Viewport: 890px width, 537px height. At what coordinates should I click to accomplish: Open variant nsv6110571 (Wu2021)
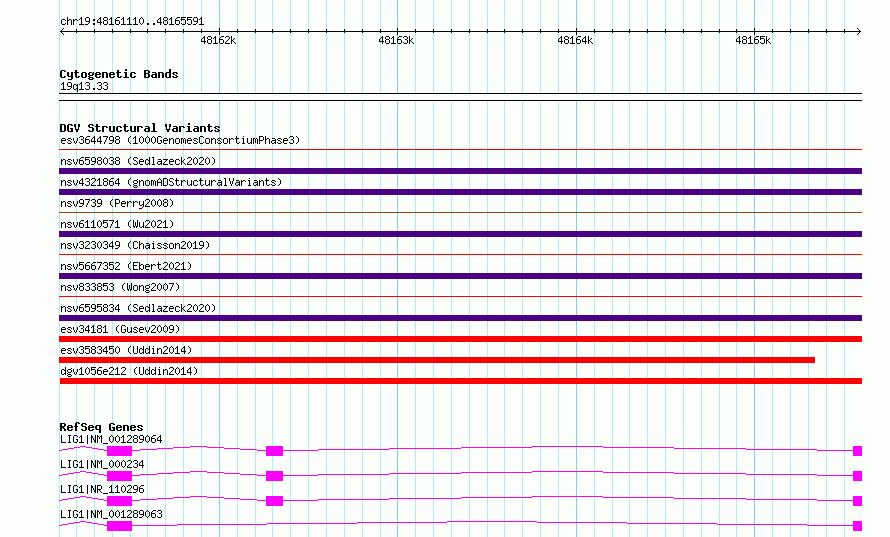click(x=117, y=224)
